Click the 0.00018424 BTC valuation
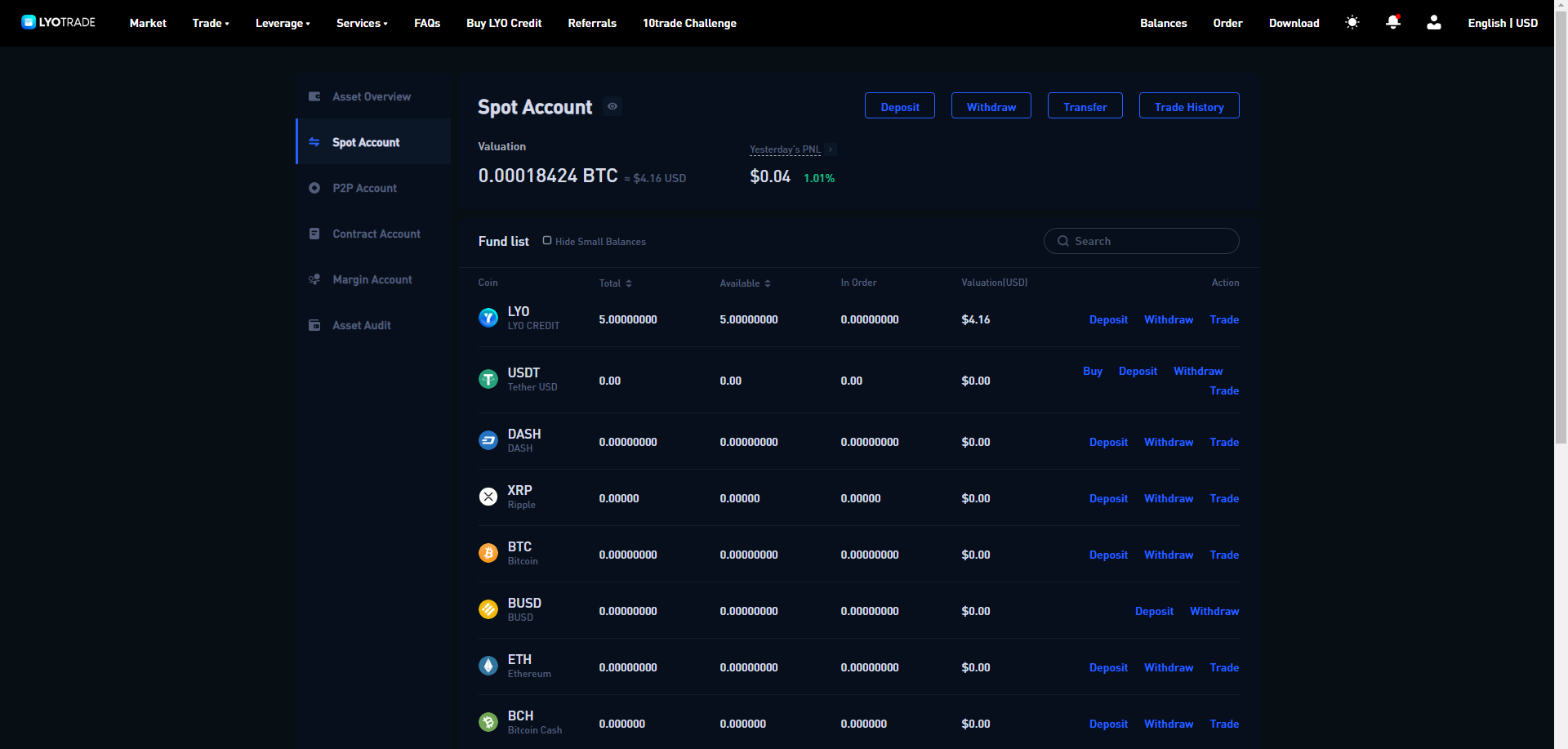Viewport: 1568px width, 749px height. tap(548, 176)
